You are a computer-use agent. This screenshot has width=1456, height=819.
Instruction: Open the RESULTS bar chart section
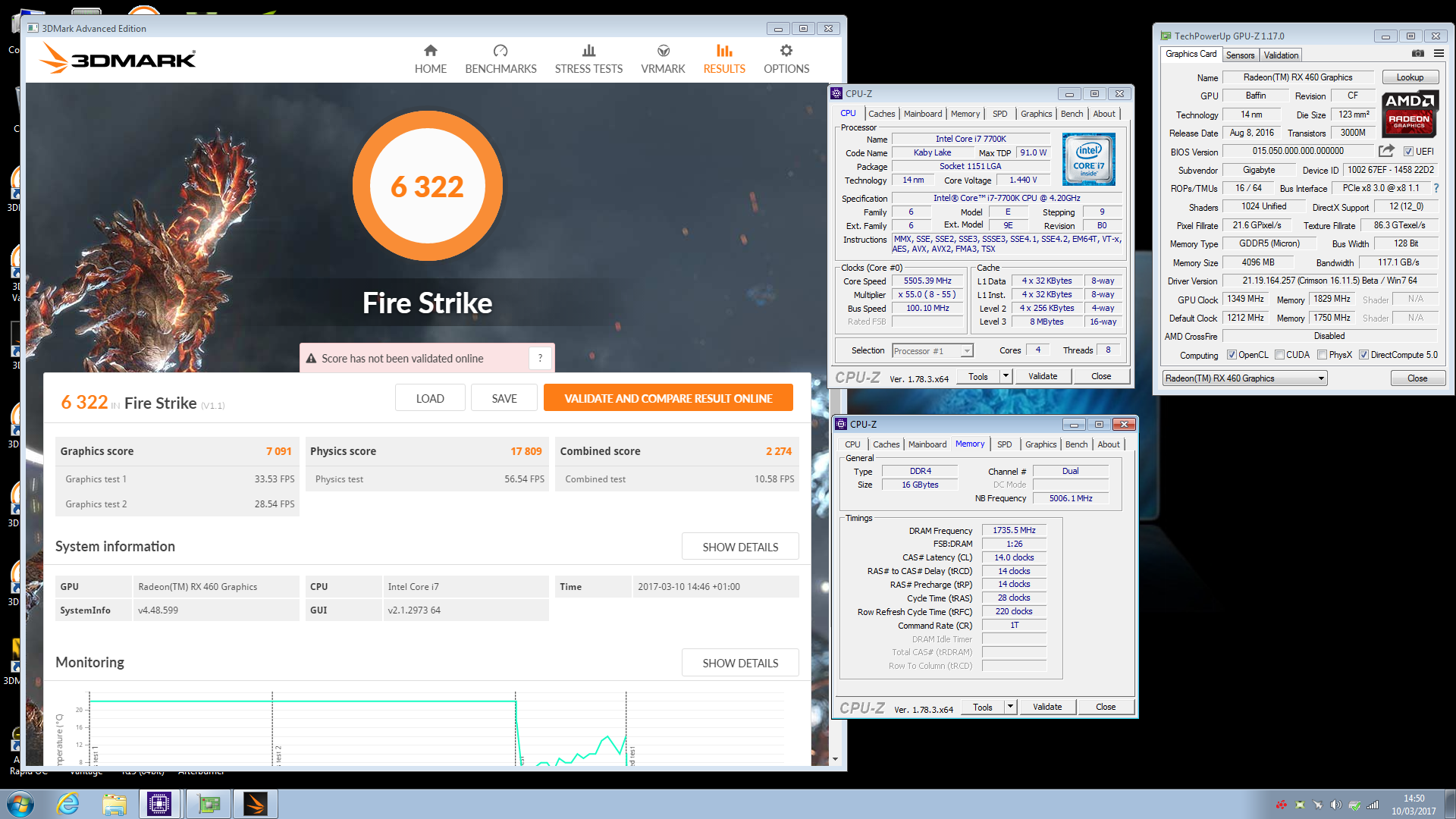coord(724,59)
